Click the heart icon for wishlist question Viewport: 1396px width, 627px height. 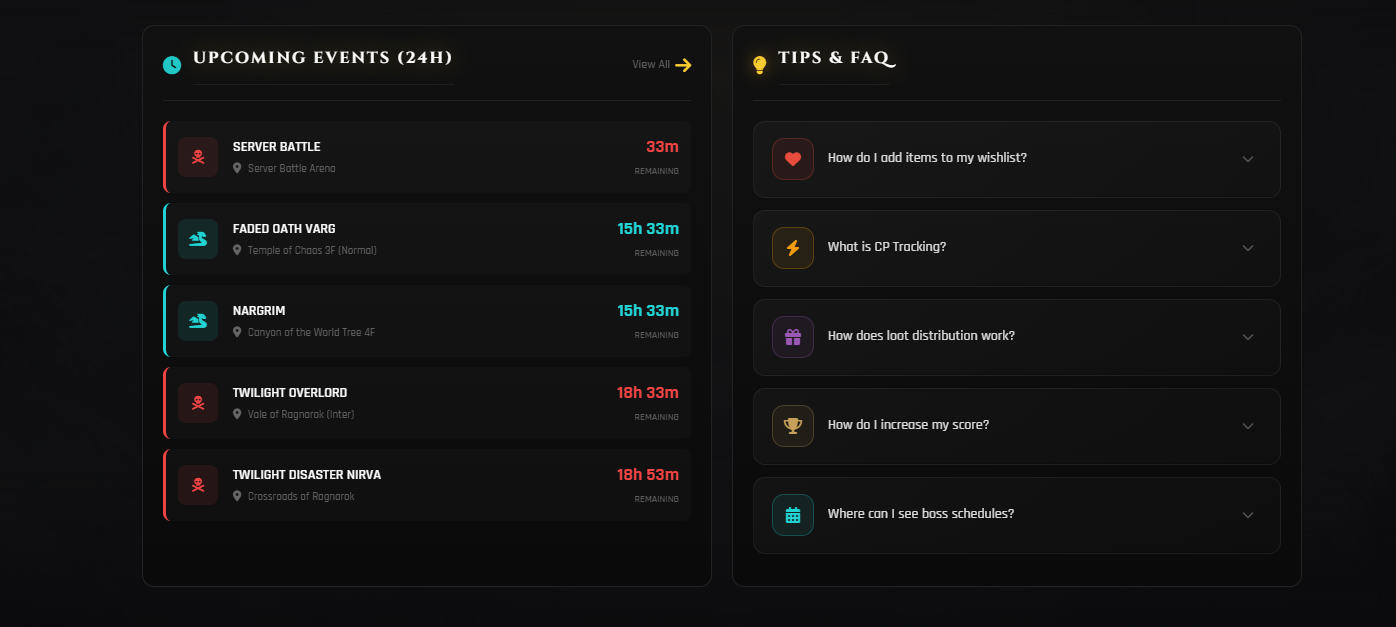click(x=793, y=159)
